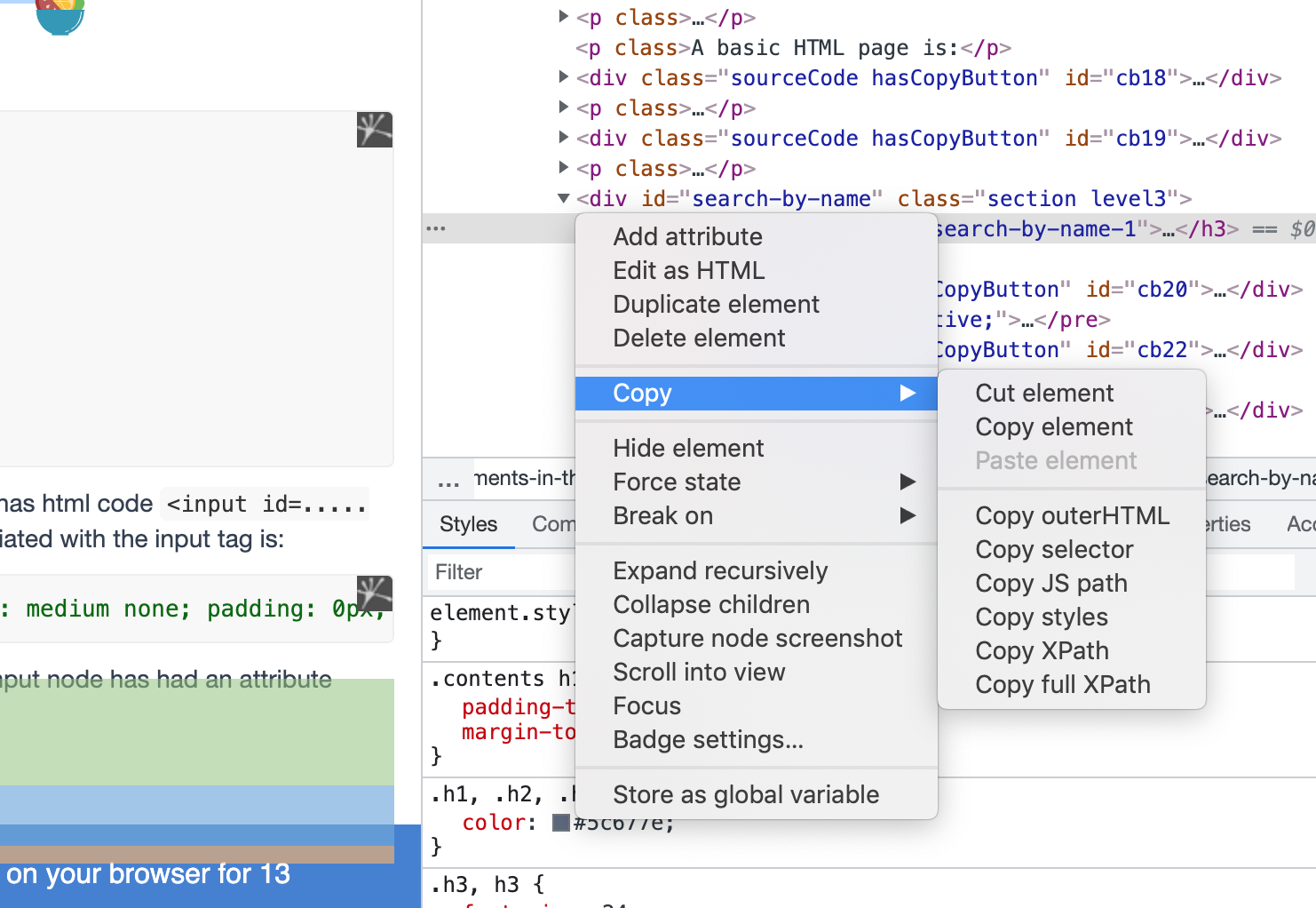Select the cb20 div node in the DOM tree
The width and height of the screenshot is (1316, 908).
point(1120,289)
